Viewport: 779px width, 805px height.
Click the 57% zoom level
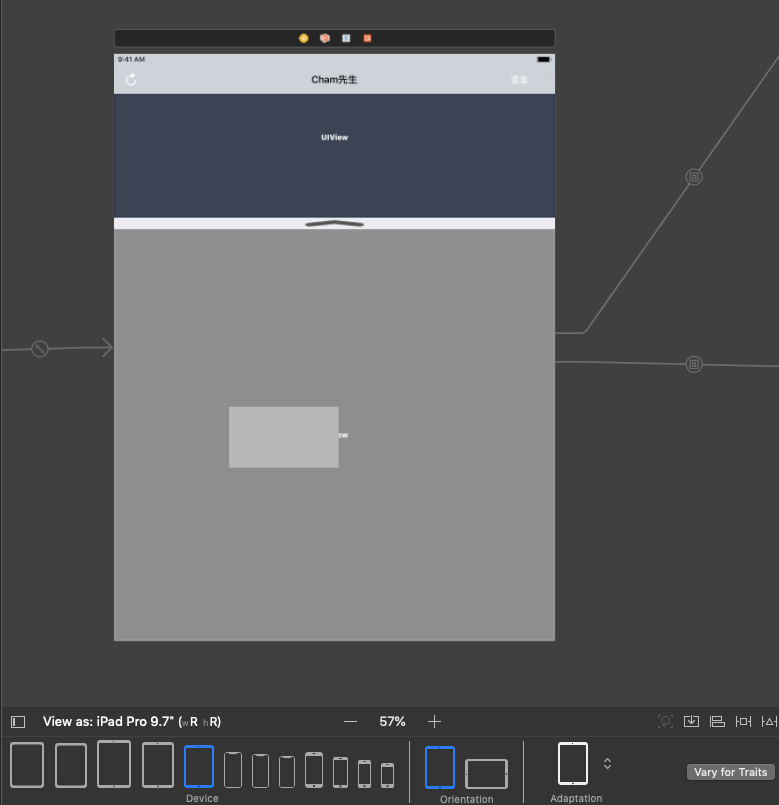point(392,722)
